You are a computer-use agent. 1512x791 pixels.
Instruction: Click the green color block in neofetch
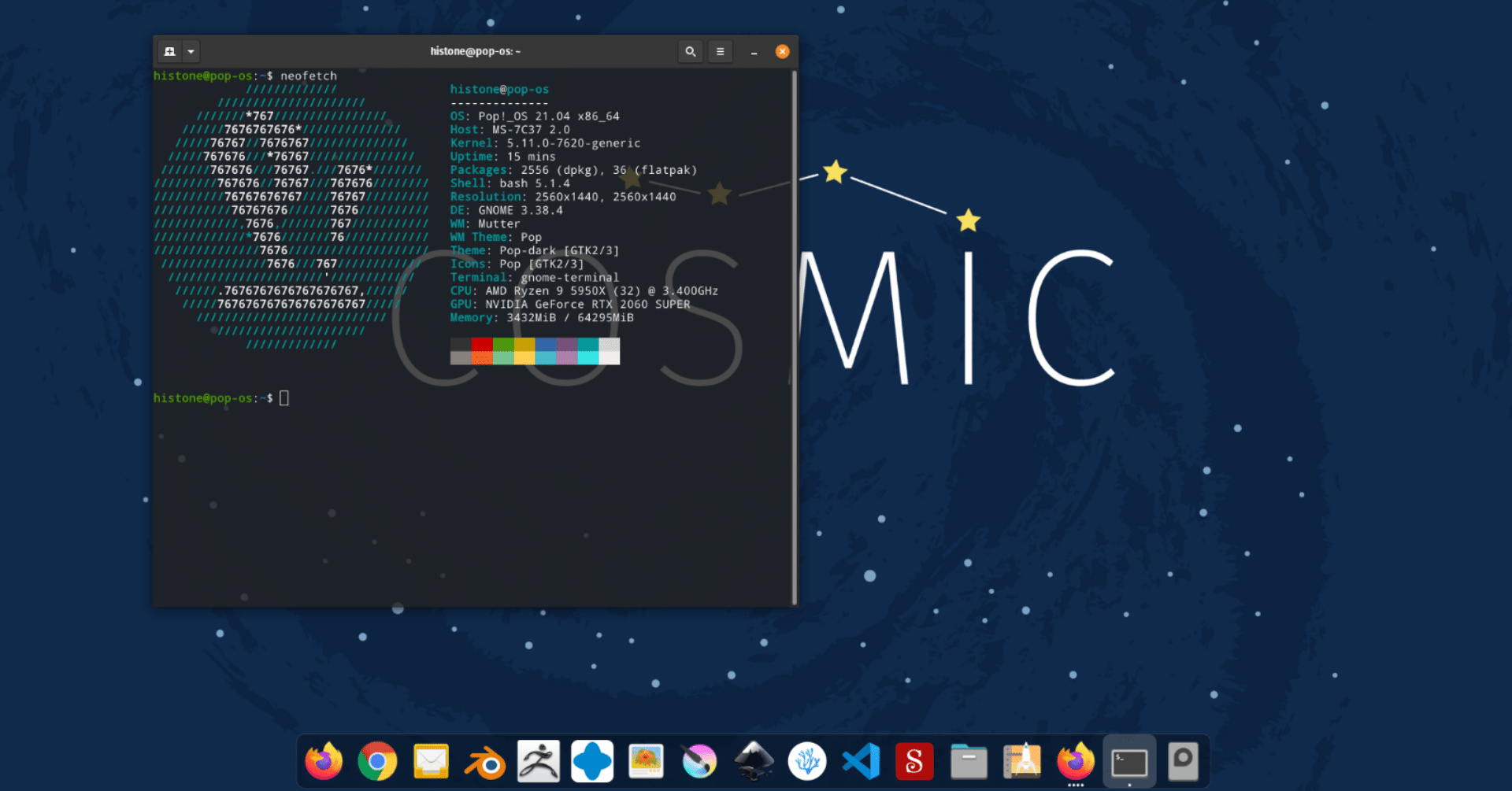coord(503,345)
